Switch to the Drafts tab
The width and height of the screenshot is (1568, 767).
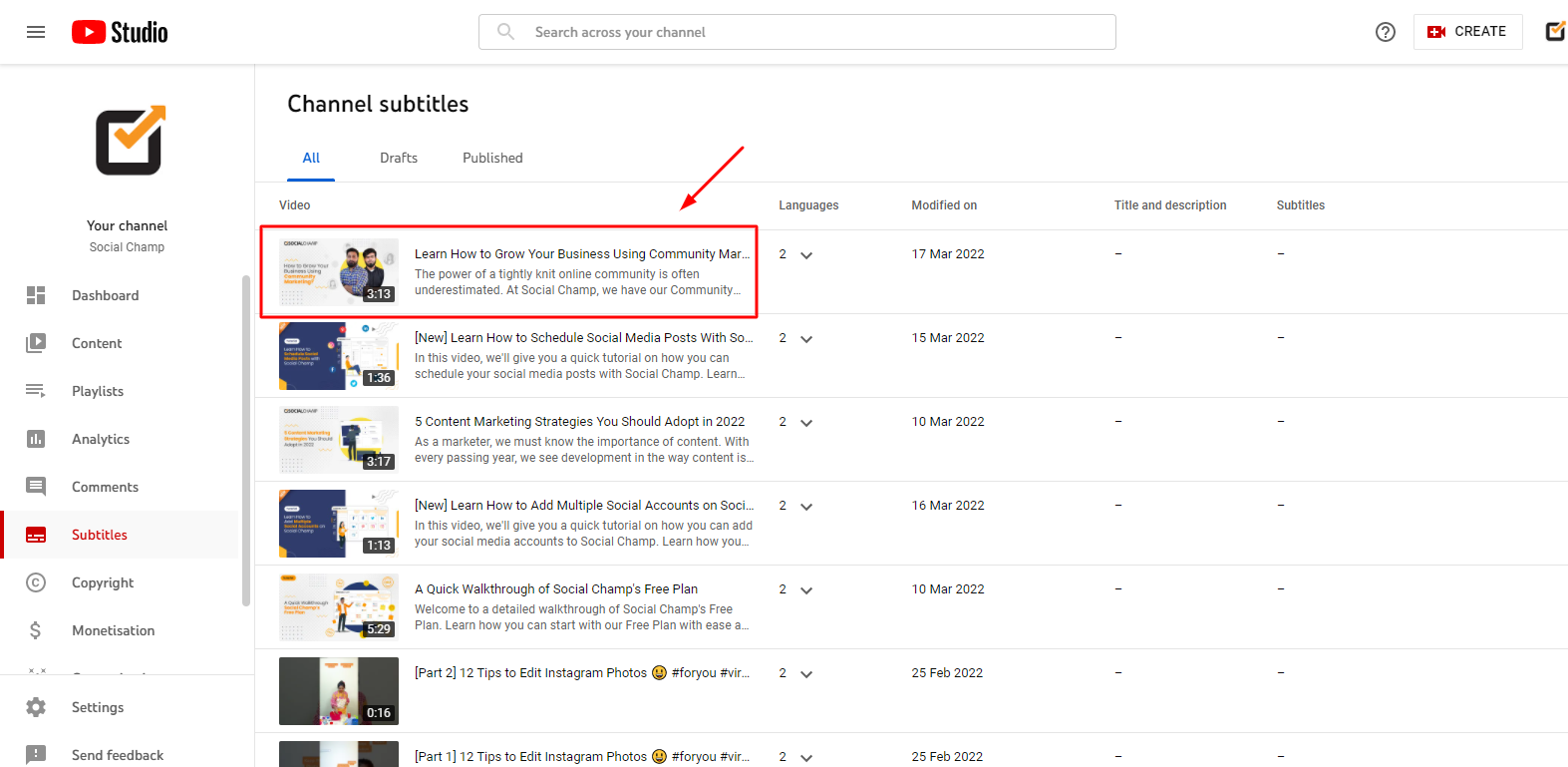click(x=399, y=158)
